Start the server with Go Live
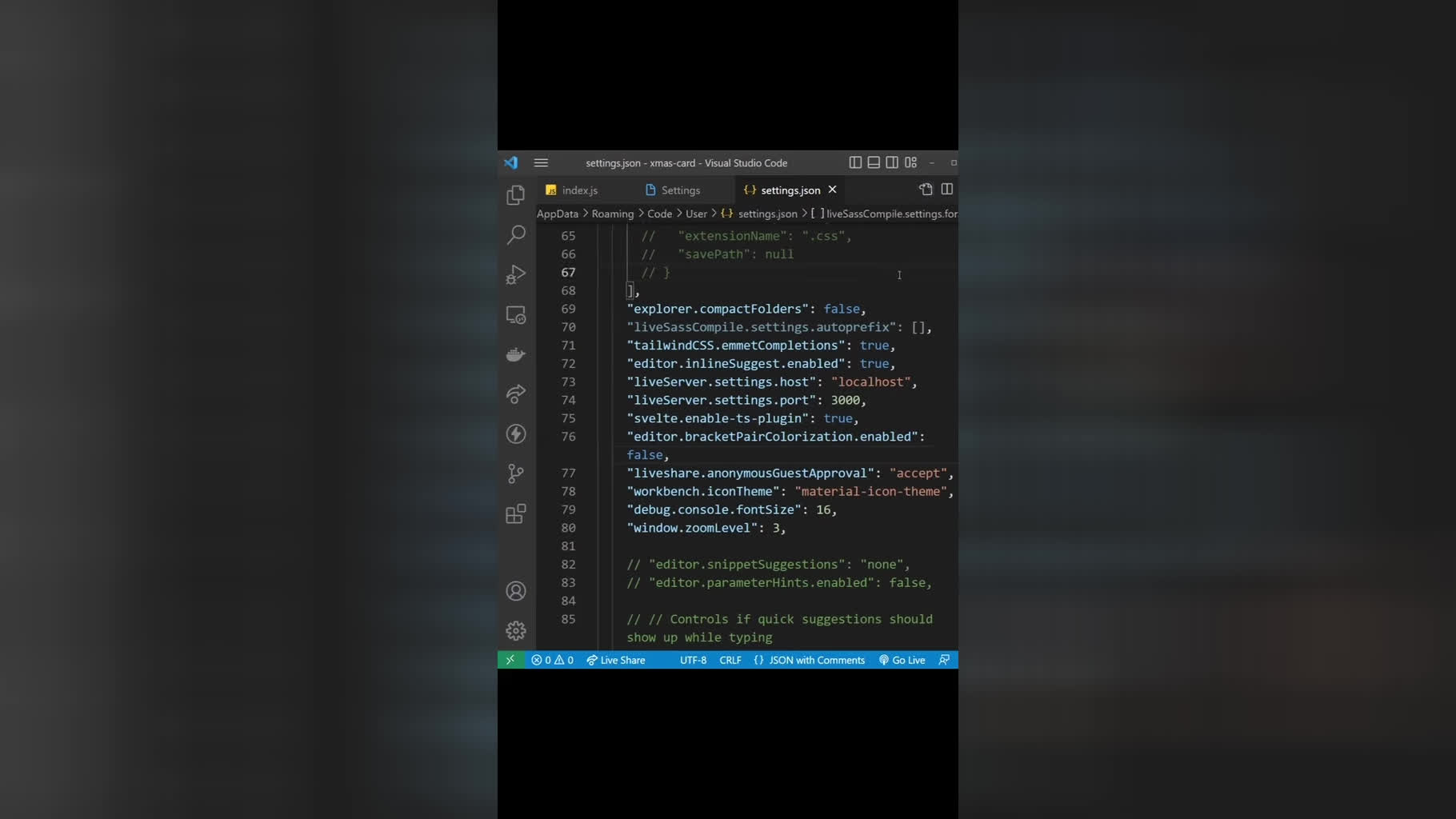This screenshot has height=819, width=1456. click(902, 660)
